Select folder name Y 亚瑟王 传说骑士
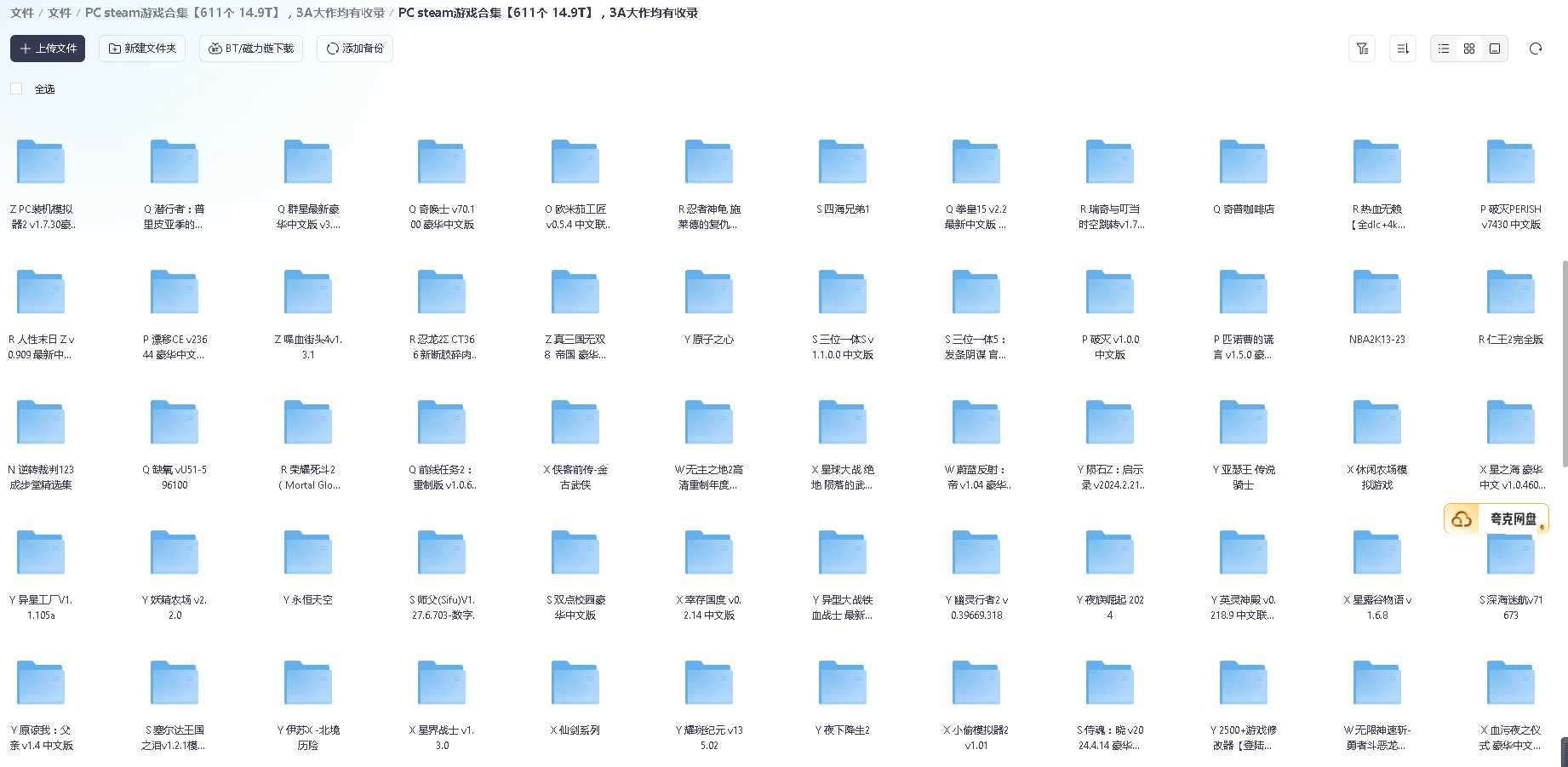 click(1244, 477)
